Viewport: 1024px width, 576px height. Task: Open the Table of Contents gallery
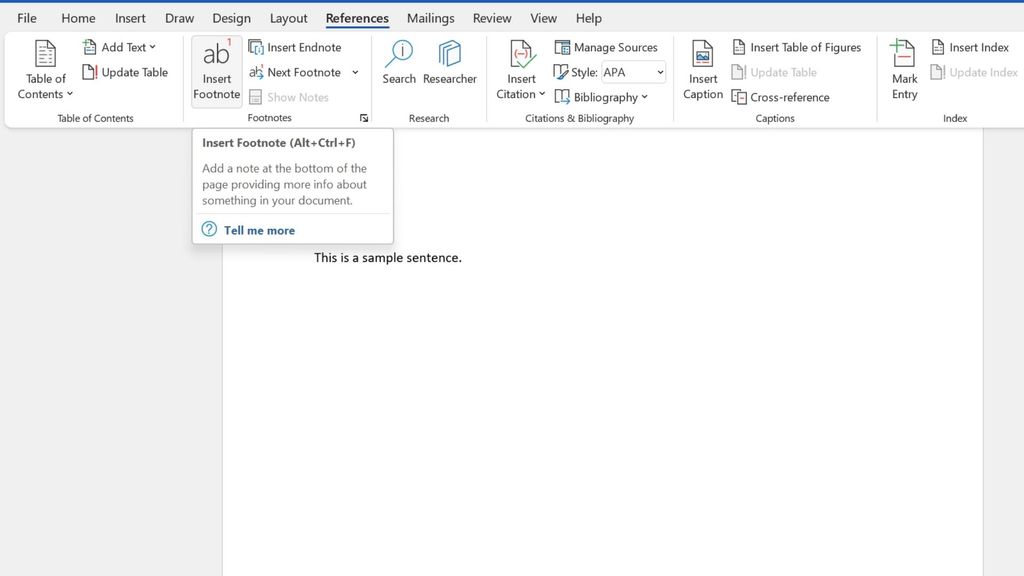click(44, 68)
